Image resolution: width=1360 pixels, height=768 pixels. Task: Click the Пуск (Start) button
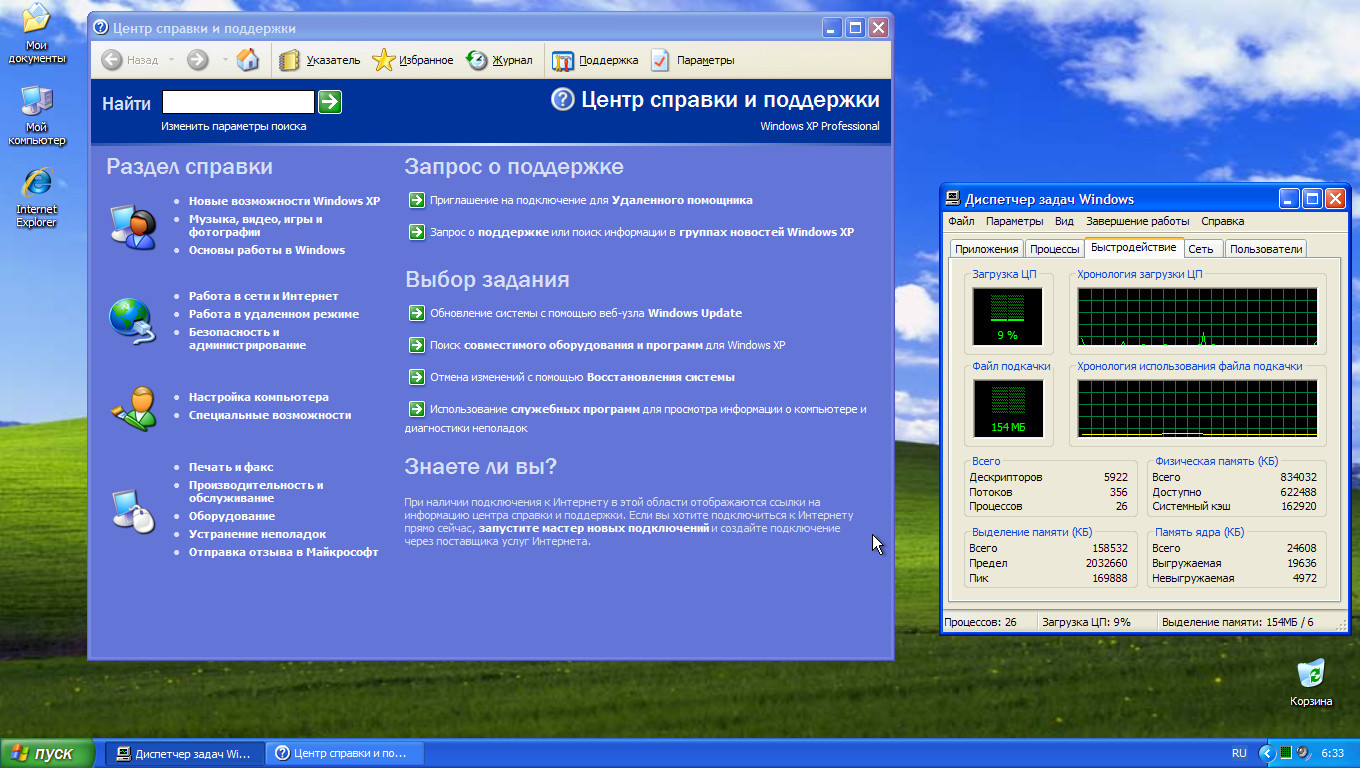coord(48,753)
